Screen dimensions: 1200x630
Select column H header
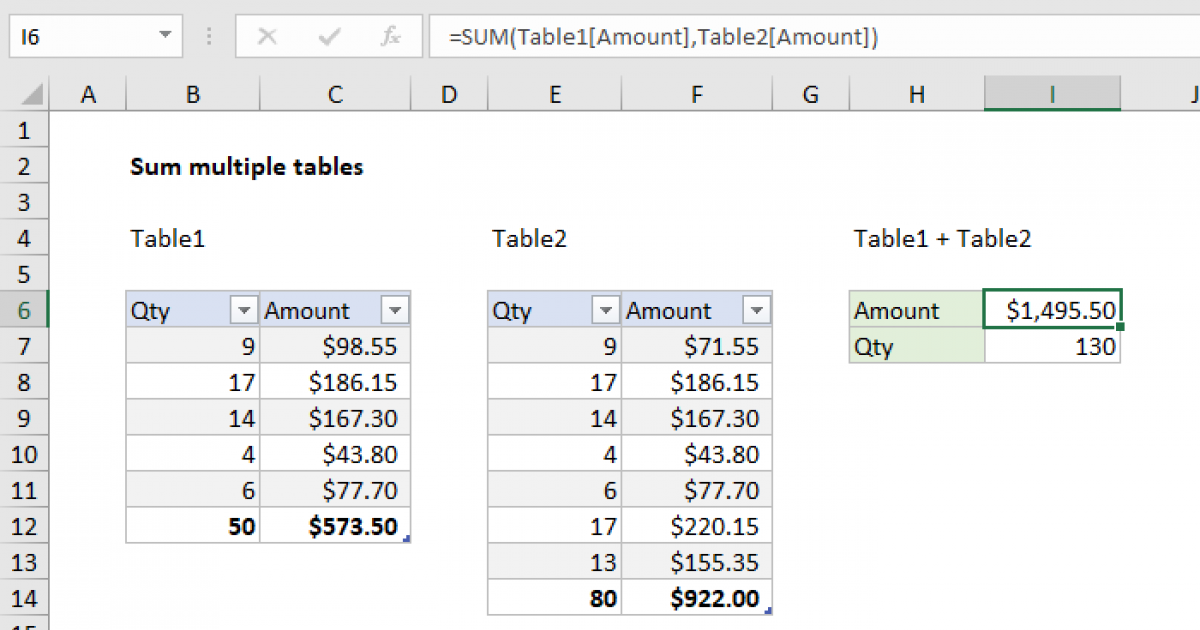pyautogui.click(x=917, y=95)
